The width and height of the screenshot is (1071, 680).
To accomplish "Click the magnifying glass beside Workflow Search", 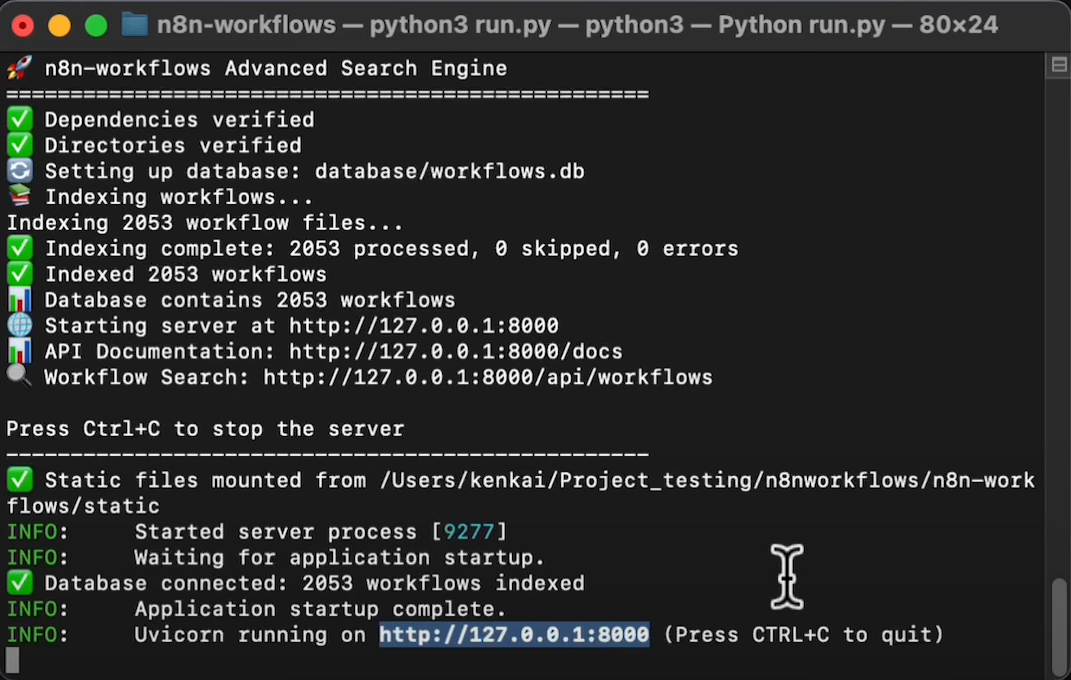I will click(x=20, y=377).
